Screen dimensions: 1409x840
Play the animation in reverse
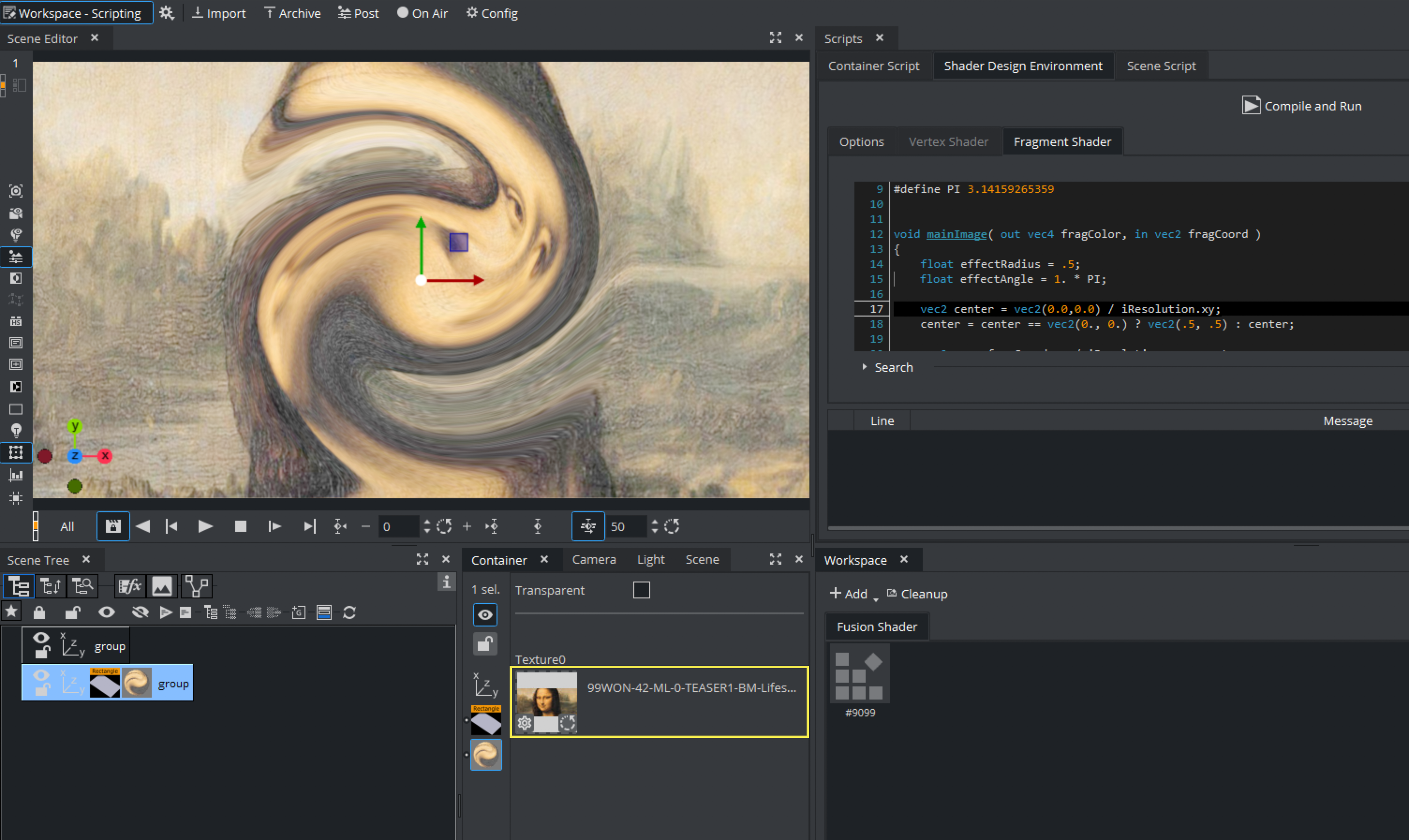click(x=143, y=526)
